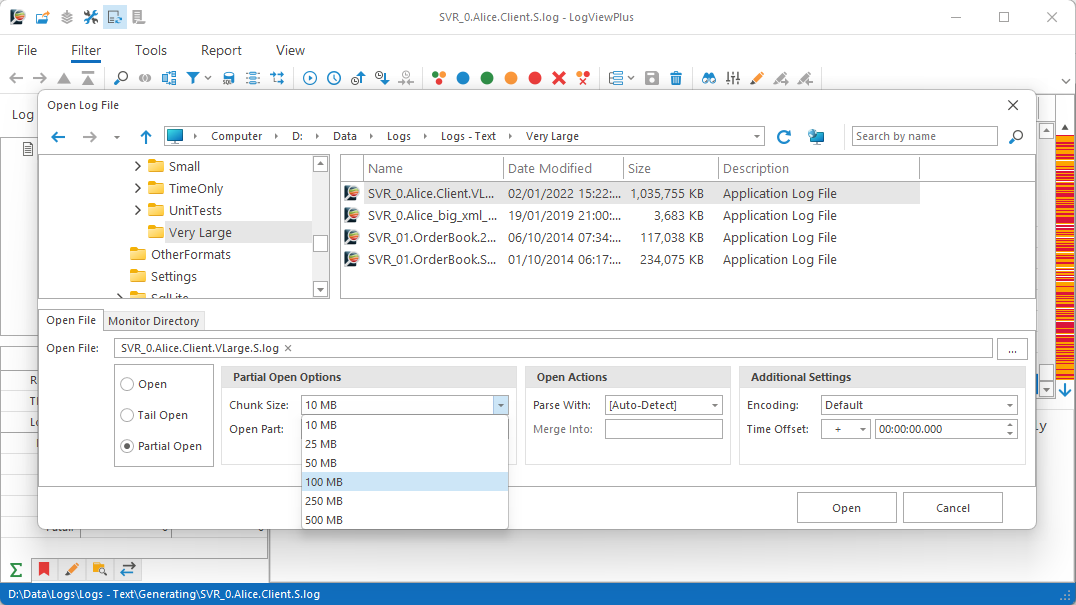The width and height of the screenshot is (1076, 605).
Task: Choose 100 MB chunk size
Action: pyautogui.click(x=405, y=482)
